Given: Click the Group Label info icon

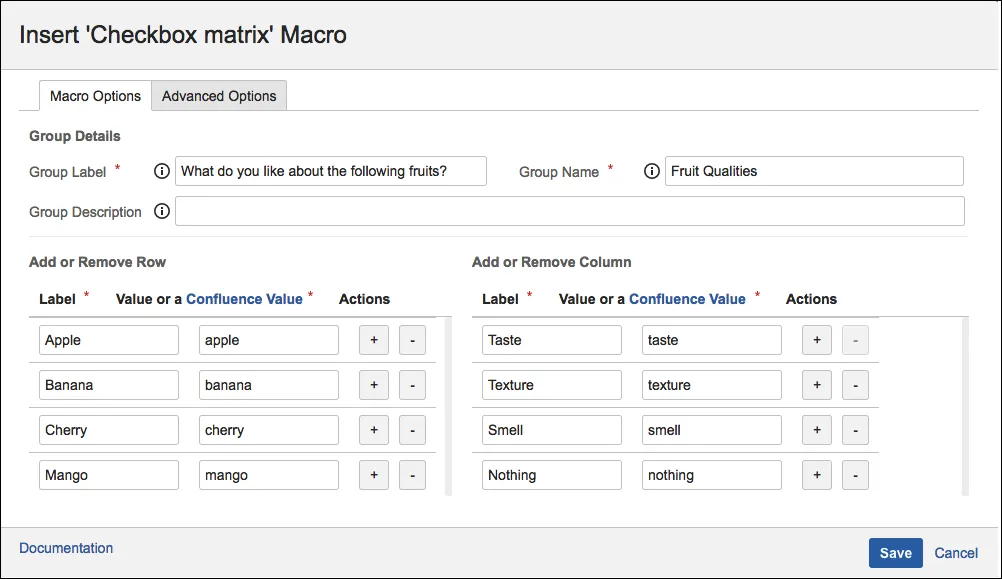Looking at the screenshot, I should pos(162,171).
